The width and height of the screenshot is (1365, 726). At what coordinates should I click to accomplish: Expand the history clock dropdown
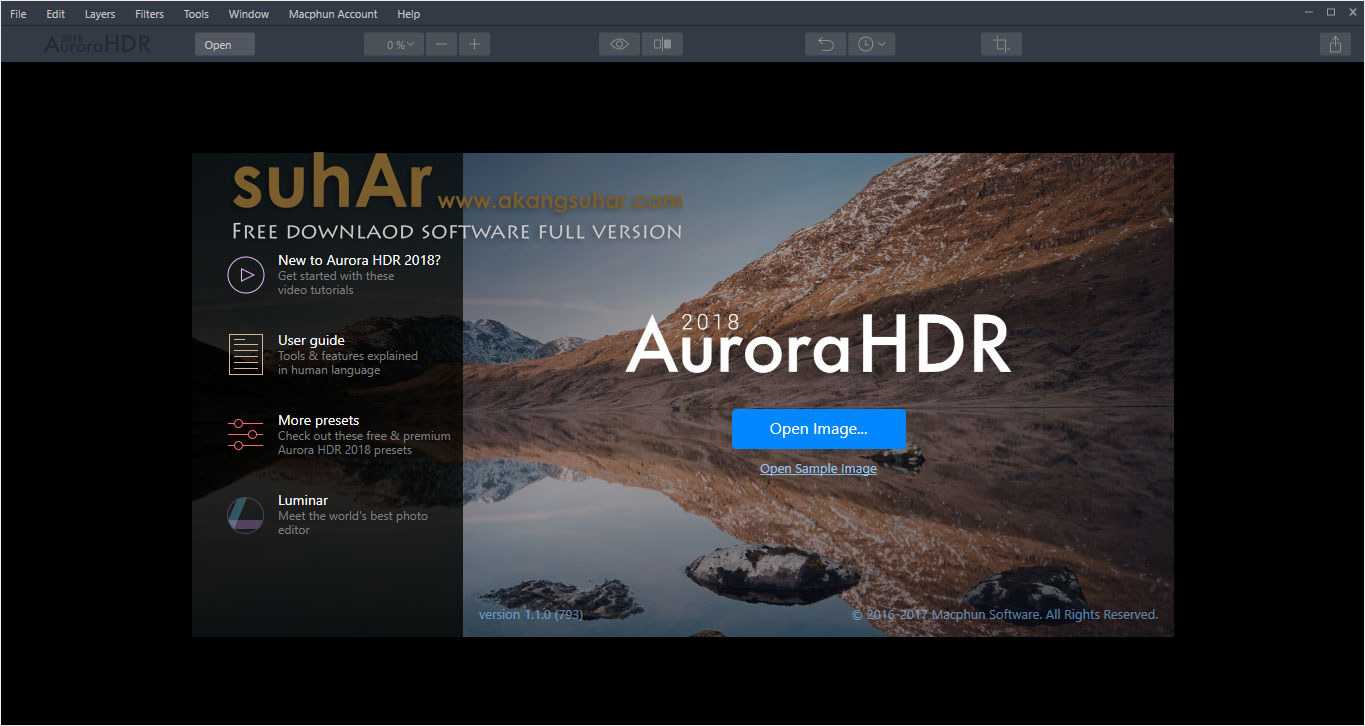click(871, 45)
